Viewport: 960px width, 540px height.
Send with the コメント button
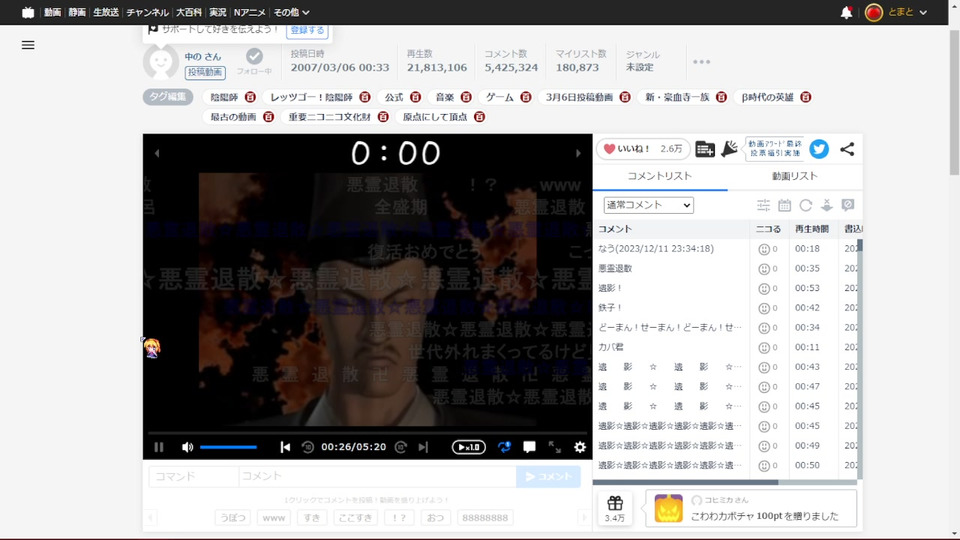[x=548, y=476]
